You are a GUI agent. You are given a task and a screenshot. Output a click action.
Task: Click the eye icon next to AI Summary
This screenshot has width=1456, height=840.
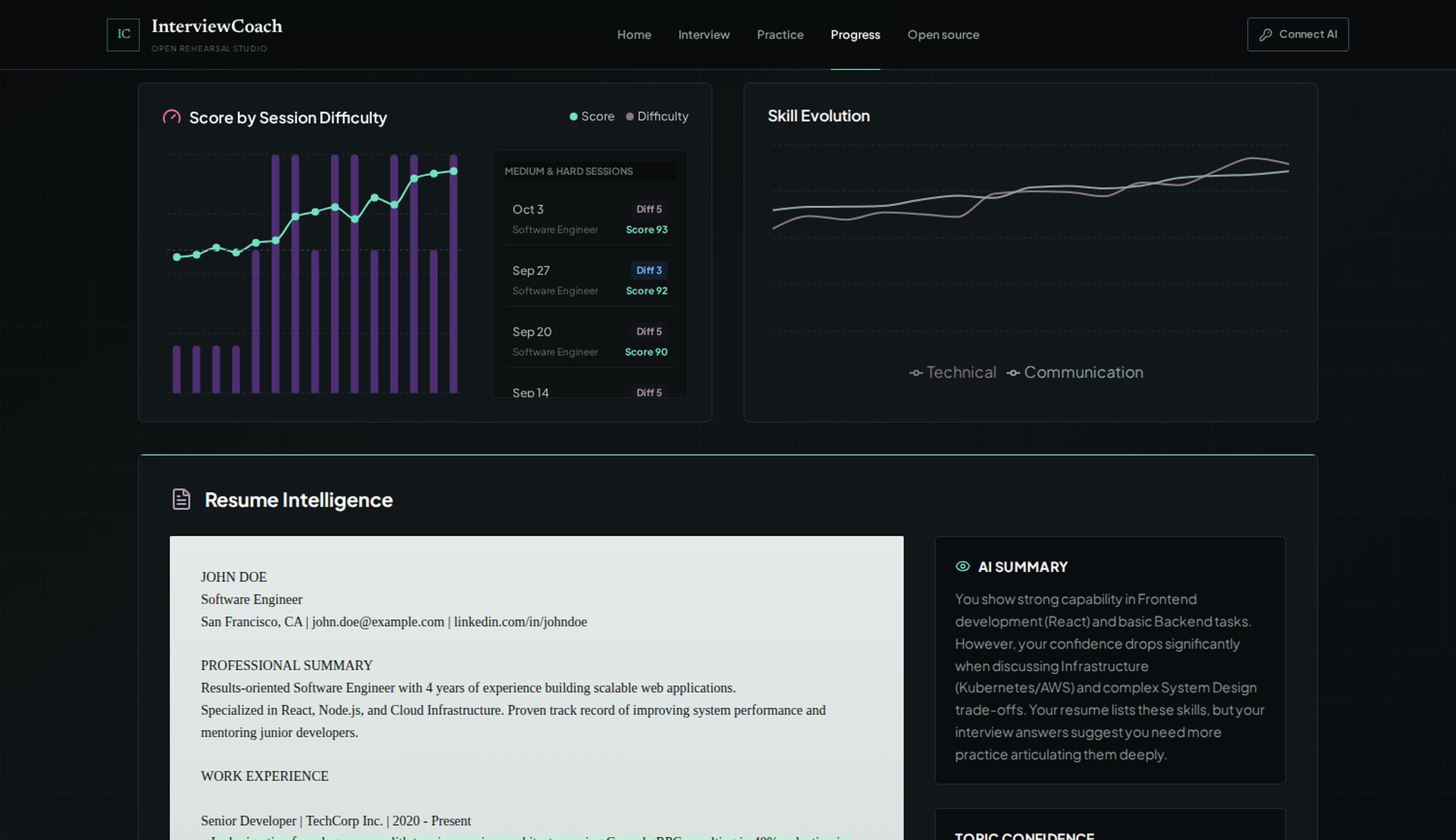click(x=962, y=566)
